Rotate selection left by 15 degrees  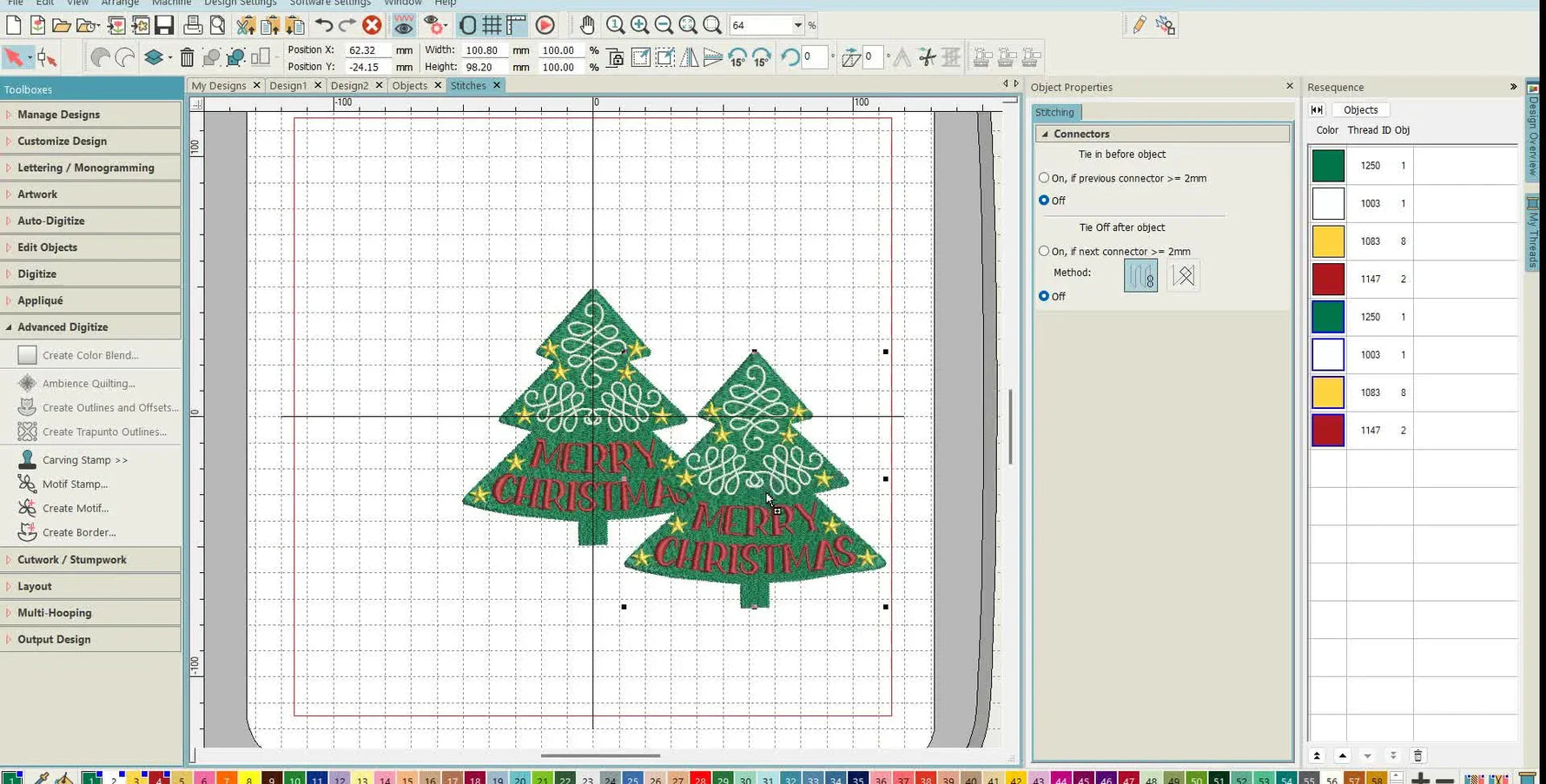point(737,58)
